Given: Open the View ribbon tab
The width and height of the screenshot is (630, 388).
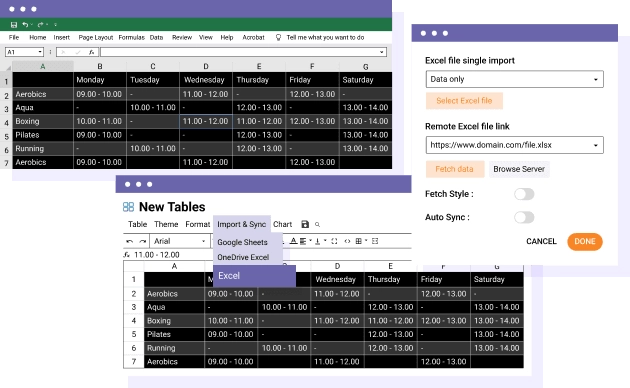Looking at the screenshot, I should pyautogui.click(x=206, y=37).
